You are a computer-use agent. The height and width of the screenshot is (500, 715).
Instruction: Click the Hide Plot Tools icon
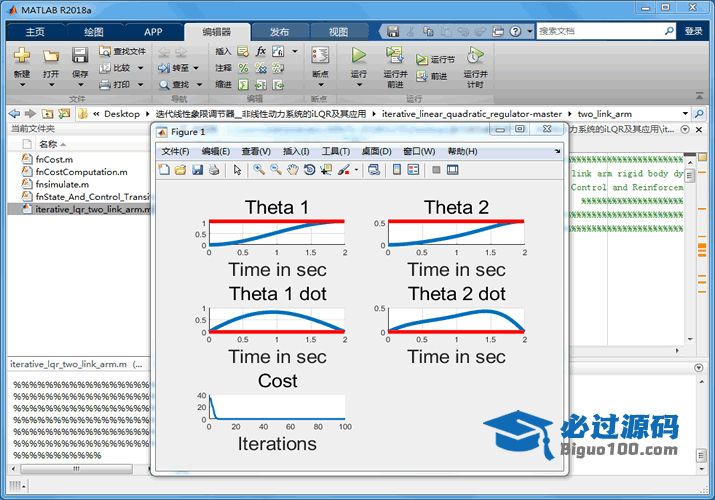(436, 170)
